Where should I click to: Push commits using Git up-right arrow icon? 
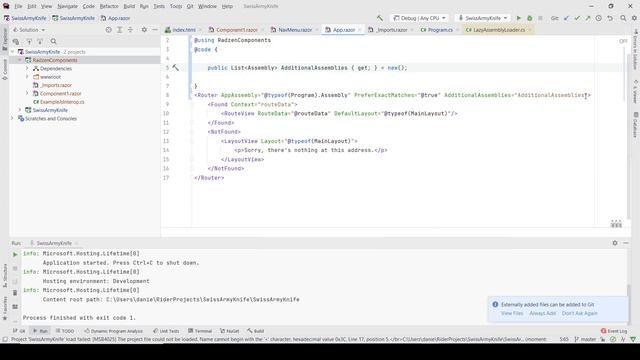[588, 18]
